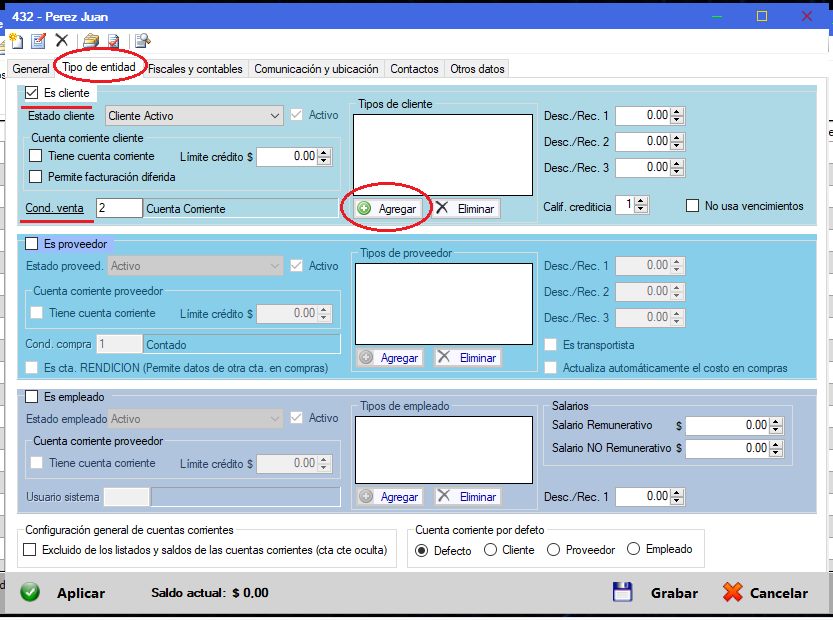Click Agregar under Tipos de empleado
Screen dimensions: 833x620
389,497
